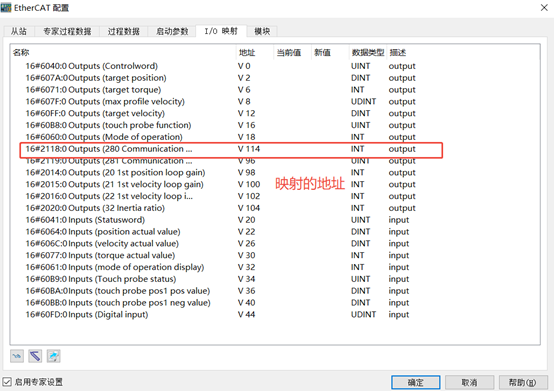Click address cell V 0

tap(244, 66)
